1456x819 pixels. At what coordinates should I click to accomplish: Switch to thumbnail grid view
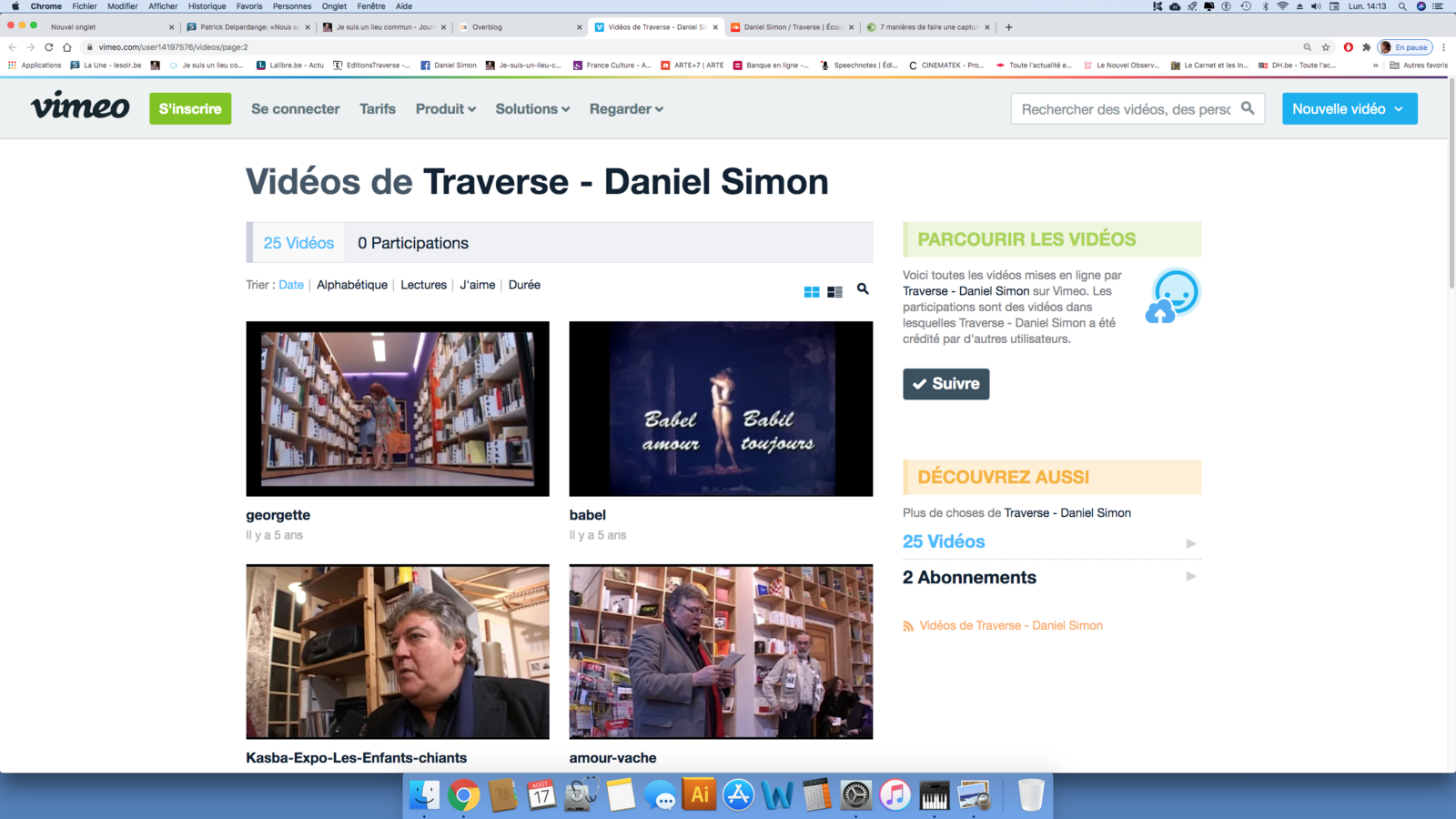coord(812,291)
